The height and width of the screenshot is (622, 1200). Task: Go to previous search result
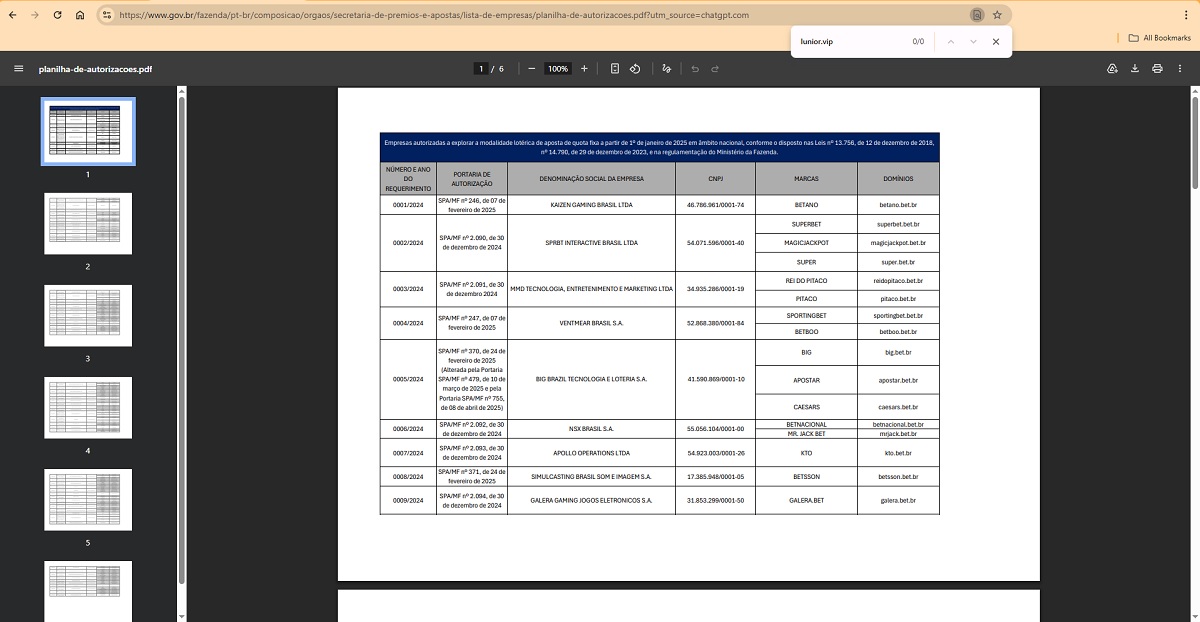[950, 42]
